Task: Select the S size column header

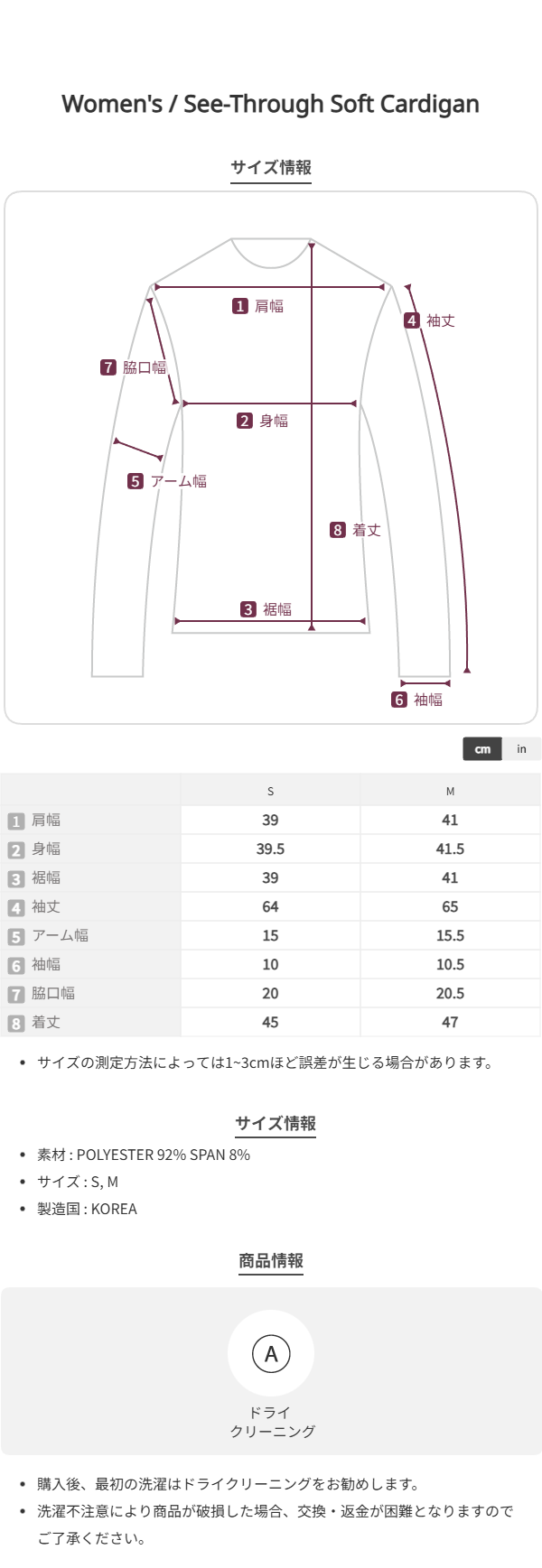Action: 270,792
